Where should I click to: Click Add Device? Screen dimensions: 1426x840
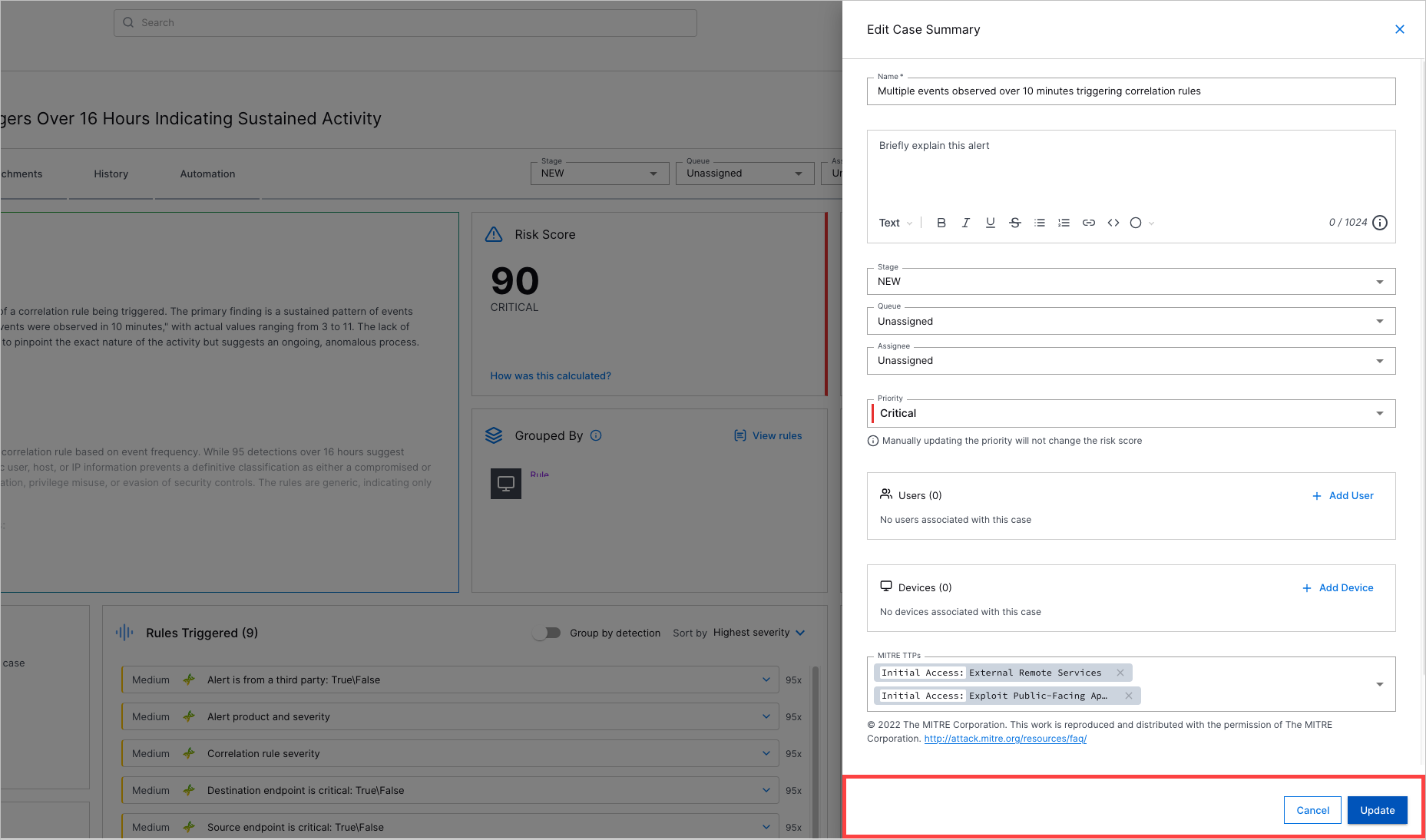(1338, 587)
